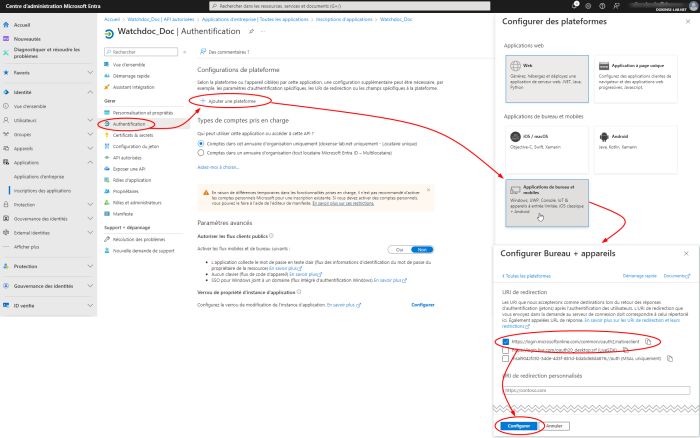Select Multilocataire organisation account radio option

[201, 153]
